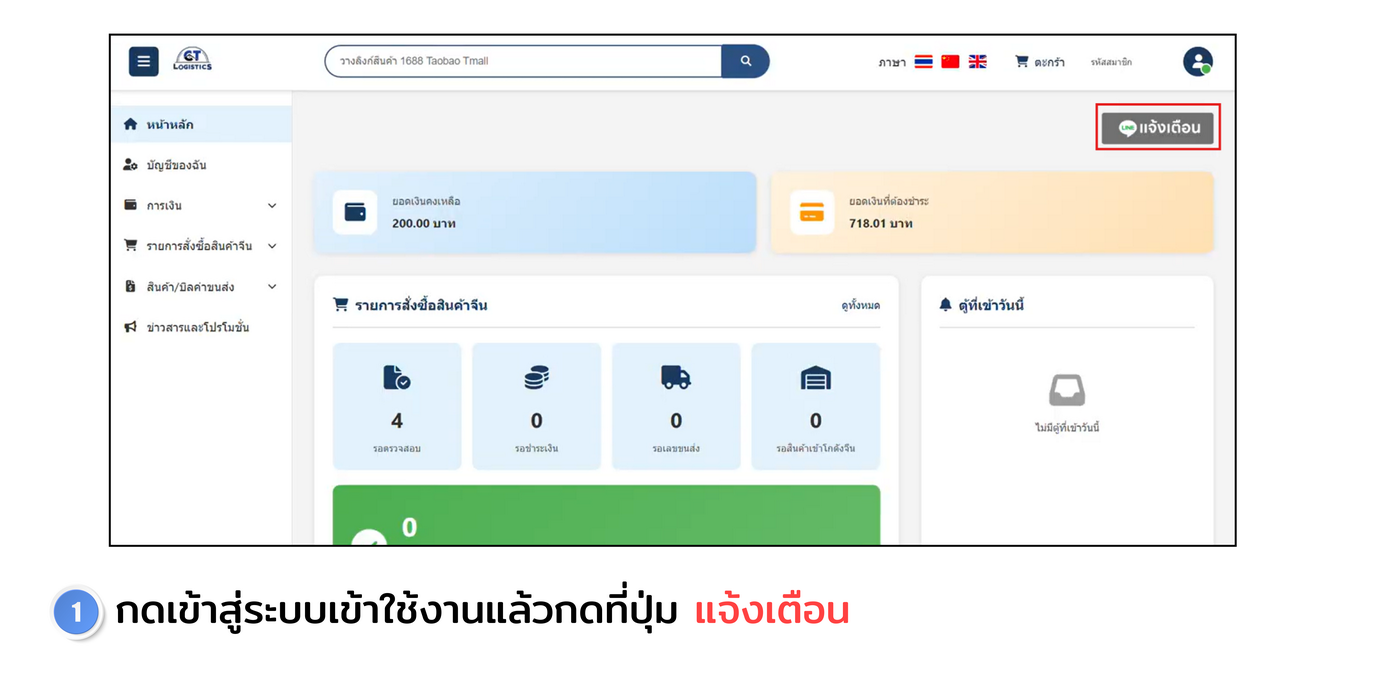The width and height of the screenshot is (1376, 688).
Task: Open the รอตรวจสอบ status card
Action: pyautogui.click(x=397, y=406)
